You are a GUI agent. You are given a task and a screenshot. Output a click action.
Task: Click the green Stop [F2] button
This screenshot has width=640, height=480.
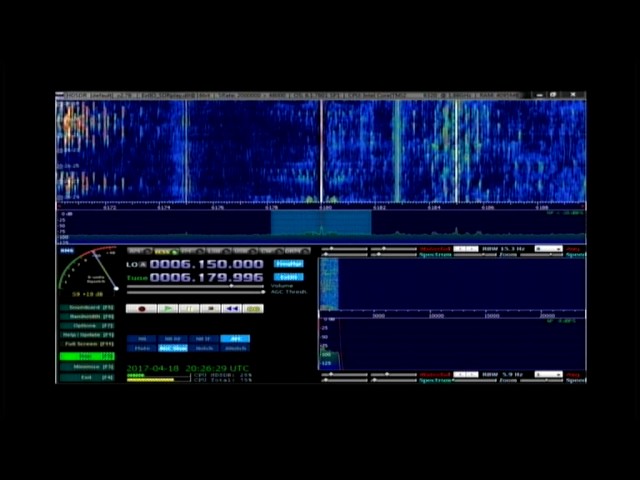tap(87, 356)
